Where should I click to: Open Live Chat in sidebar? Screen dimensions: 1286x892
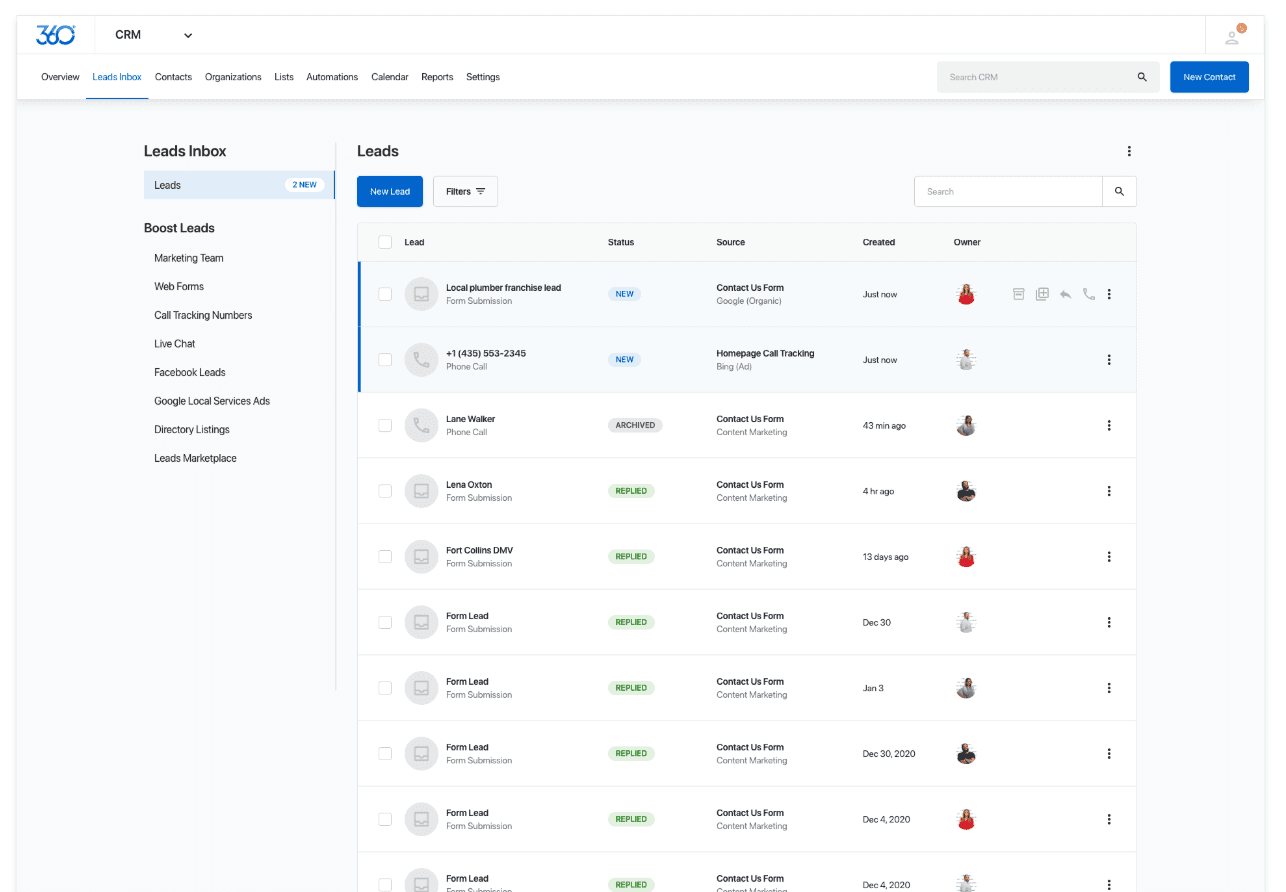175,343
